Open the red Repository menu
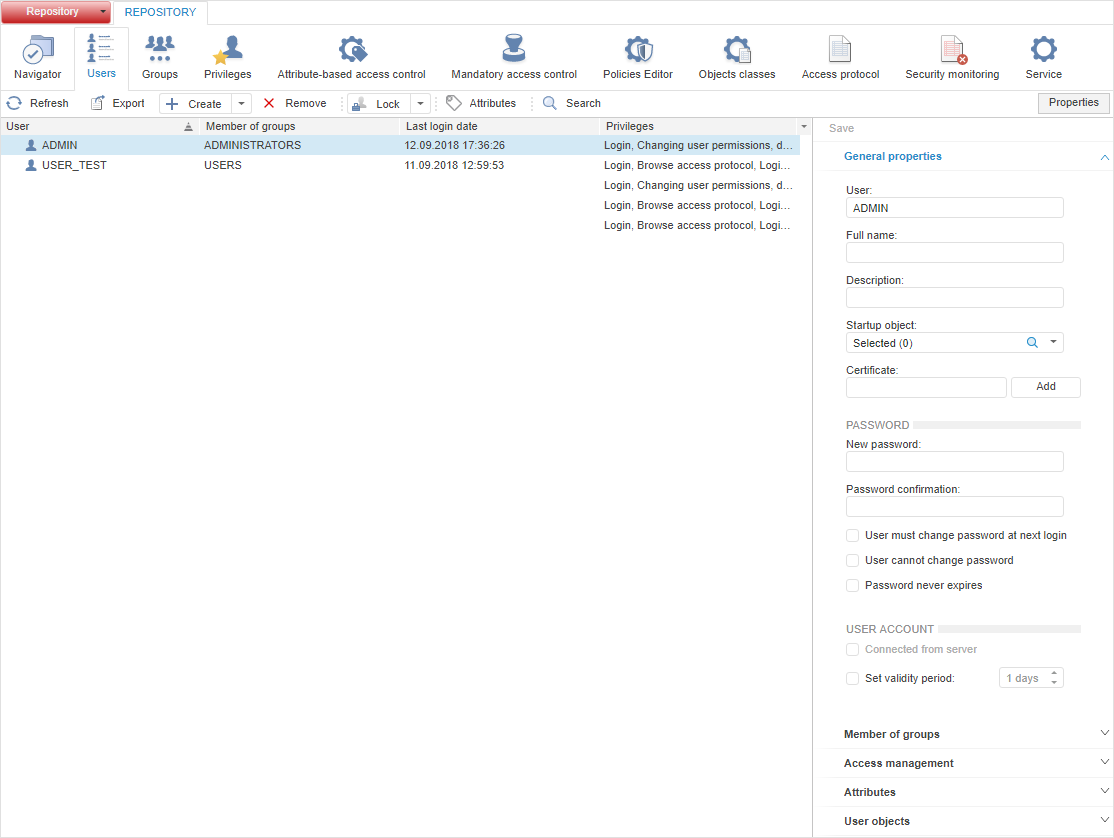The image size is (1114, 838). (x=55, y=12)
